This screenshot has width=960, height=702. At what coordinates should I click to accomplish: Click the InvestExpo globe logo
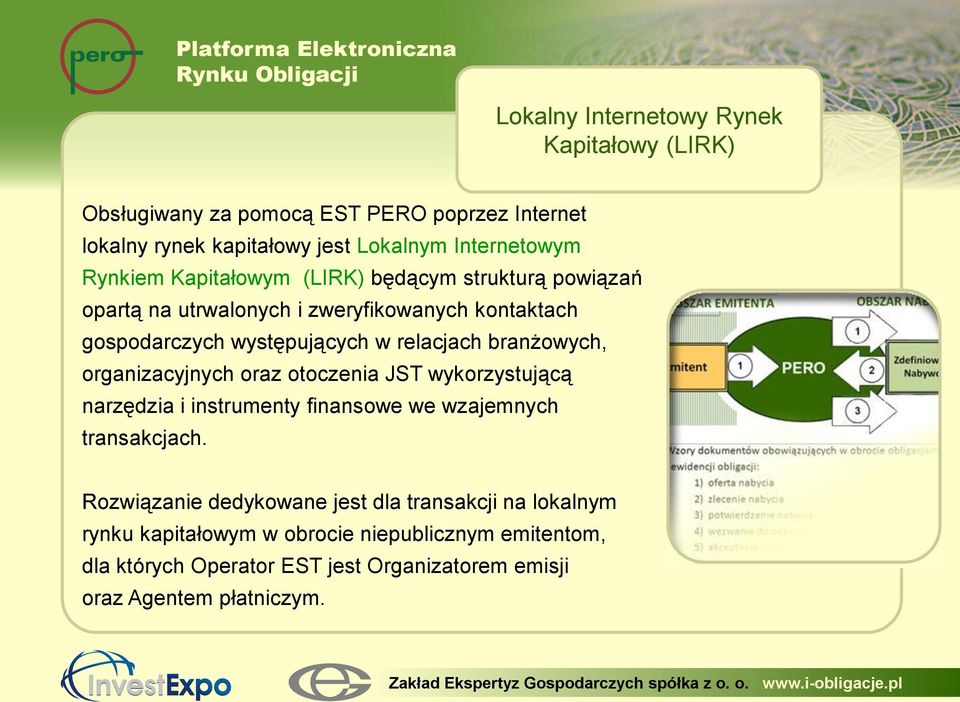pos(146,676)
